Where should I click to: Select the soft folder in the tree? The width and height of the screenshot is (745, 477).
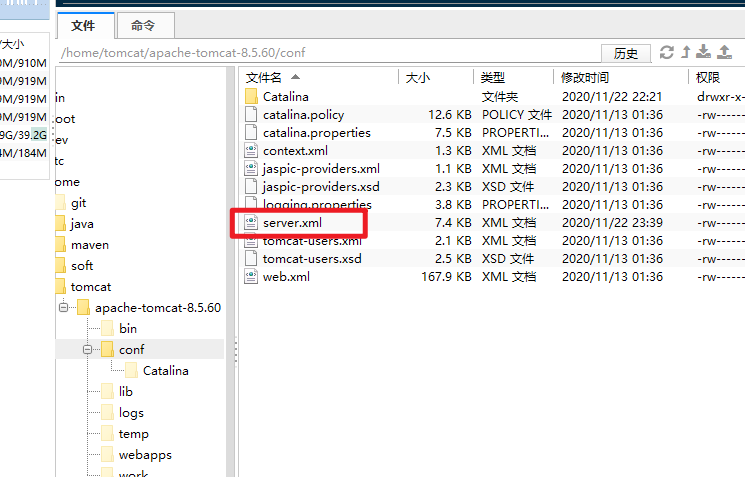click(x=82, y=266)
